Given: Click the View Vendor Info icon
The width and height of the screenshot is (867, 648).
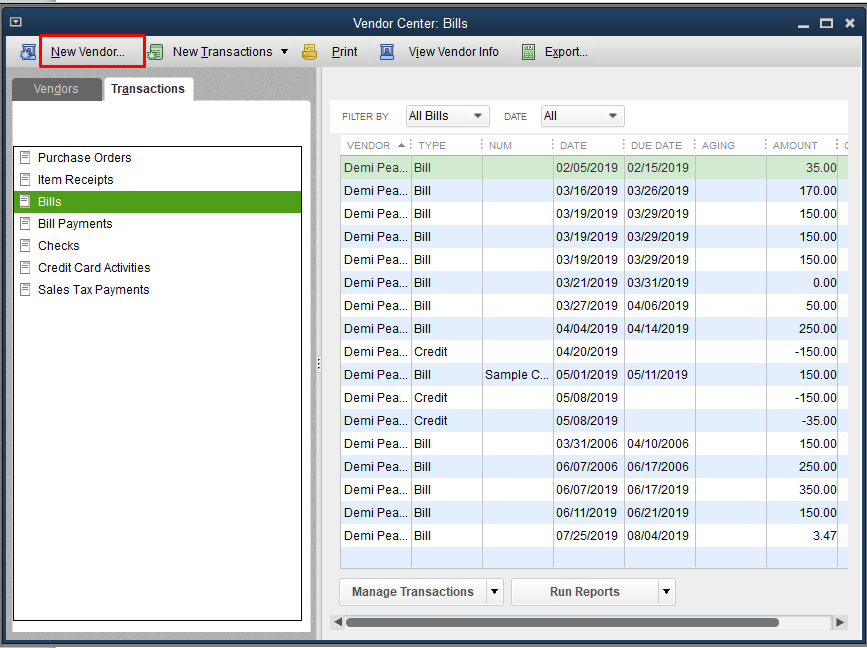Looking at the screenshot, I should click(387, 52).
